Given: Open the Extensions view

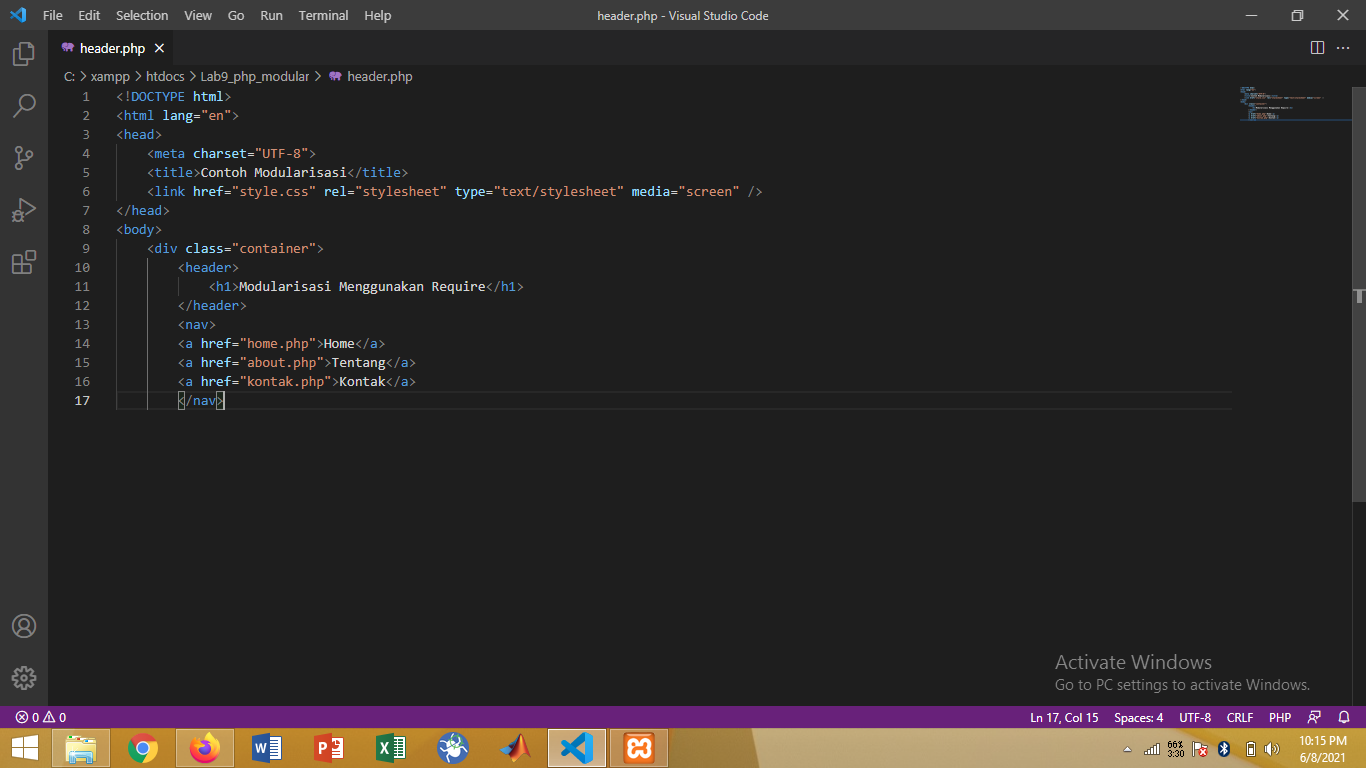Looking at the screenshot, I should click(24, 262).
